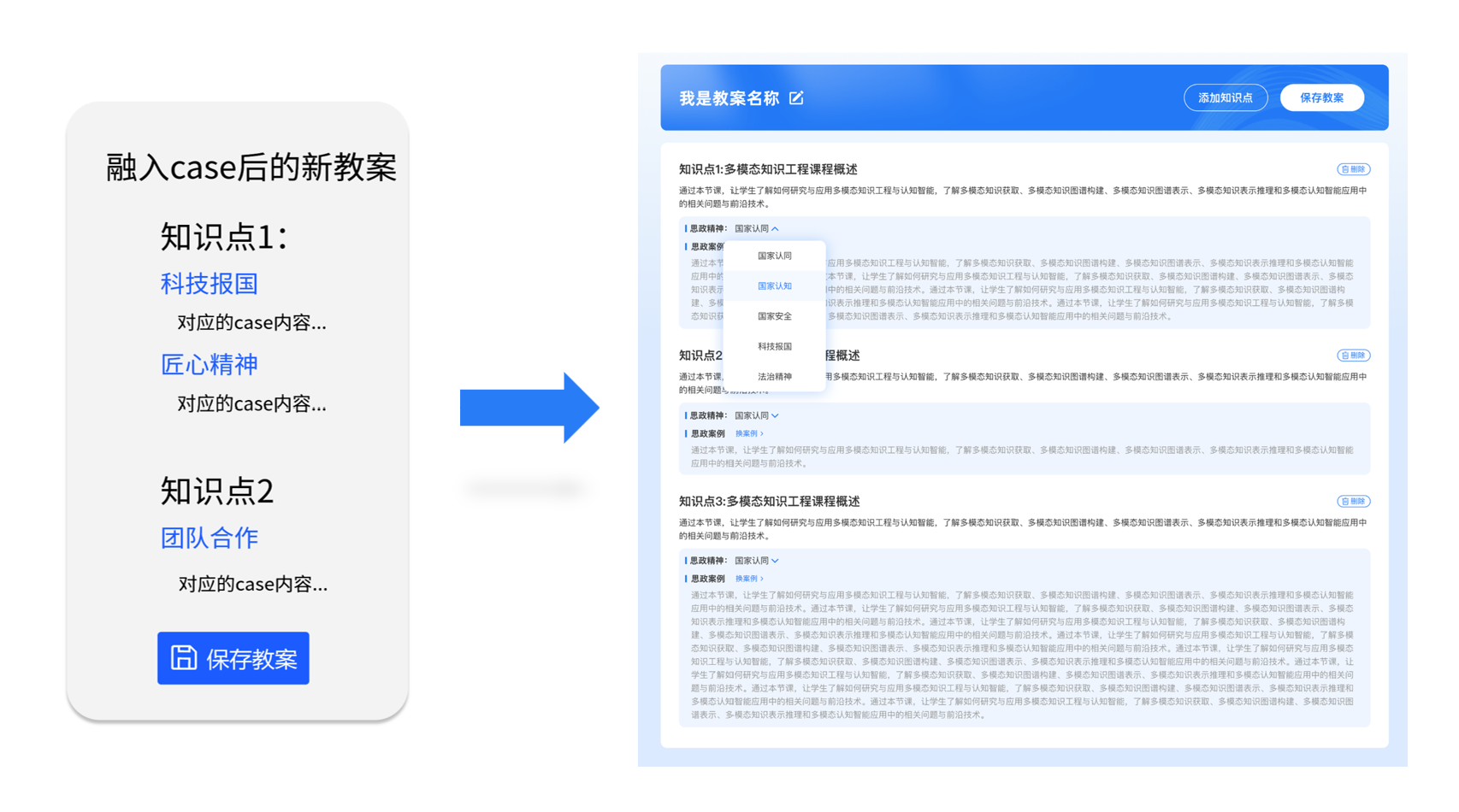Click the delete icon for 知识点1

[x=1353, y=169]
